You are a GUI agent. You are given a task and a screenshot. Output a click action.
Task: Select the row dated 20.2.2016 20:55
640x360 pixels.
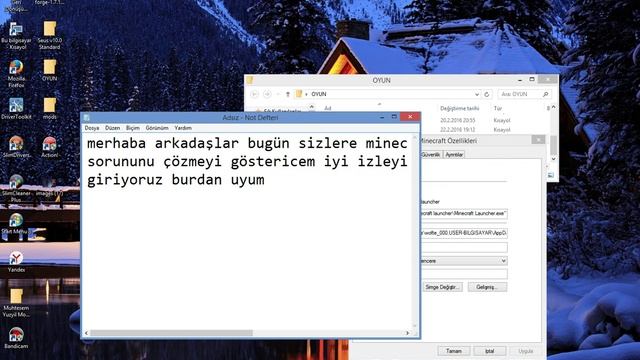458,120
